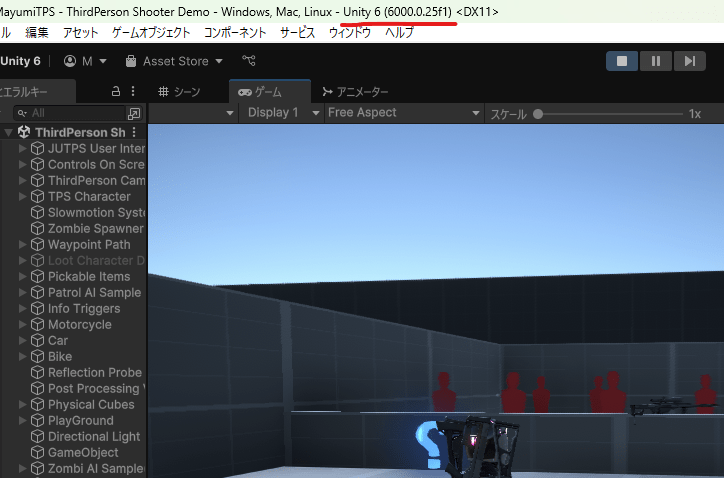
Task: Select the Car cube icon
Action: click(37, 340)
